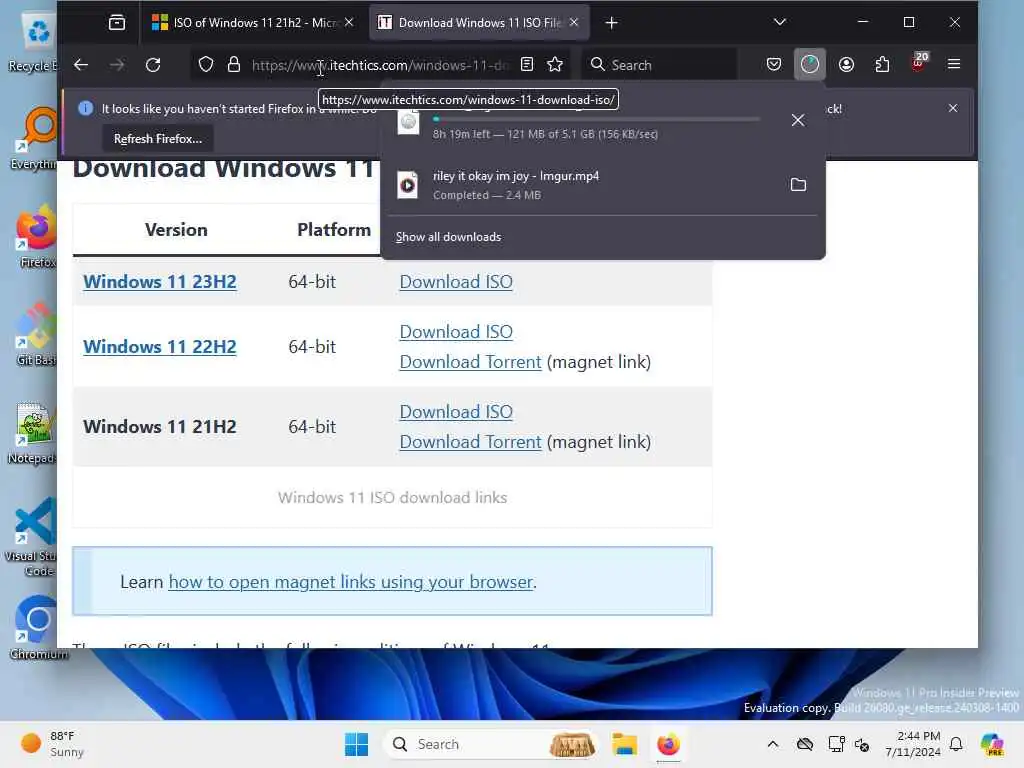1024x768 pixels.
Task: Click the Version column header
Action: pyautogui.click(x=176, y=230)
